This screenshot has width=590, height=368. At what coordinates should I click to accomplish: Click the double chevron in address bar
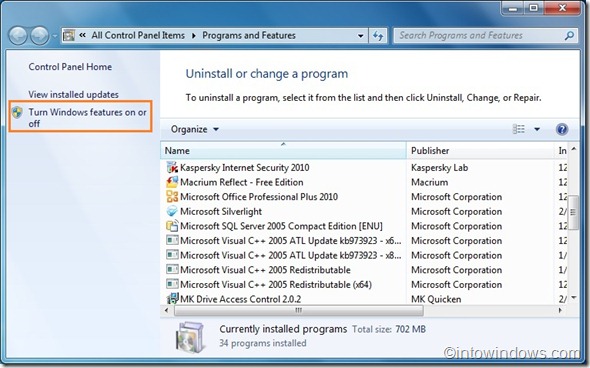pyautogui.click(x=82, y=35)
